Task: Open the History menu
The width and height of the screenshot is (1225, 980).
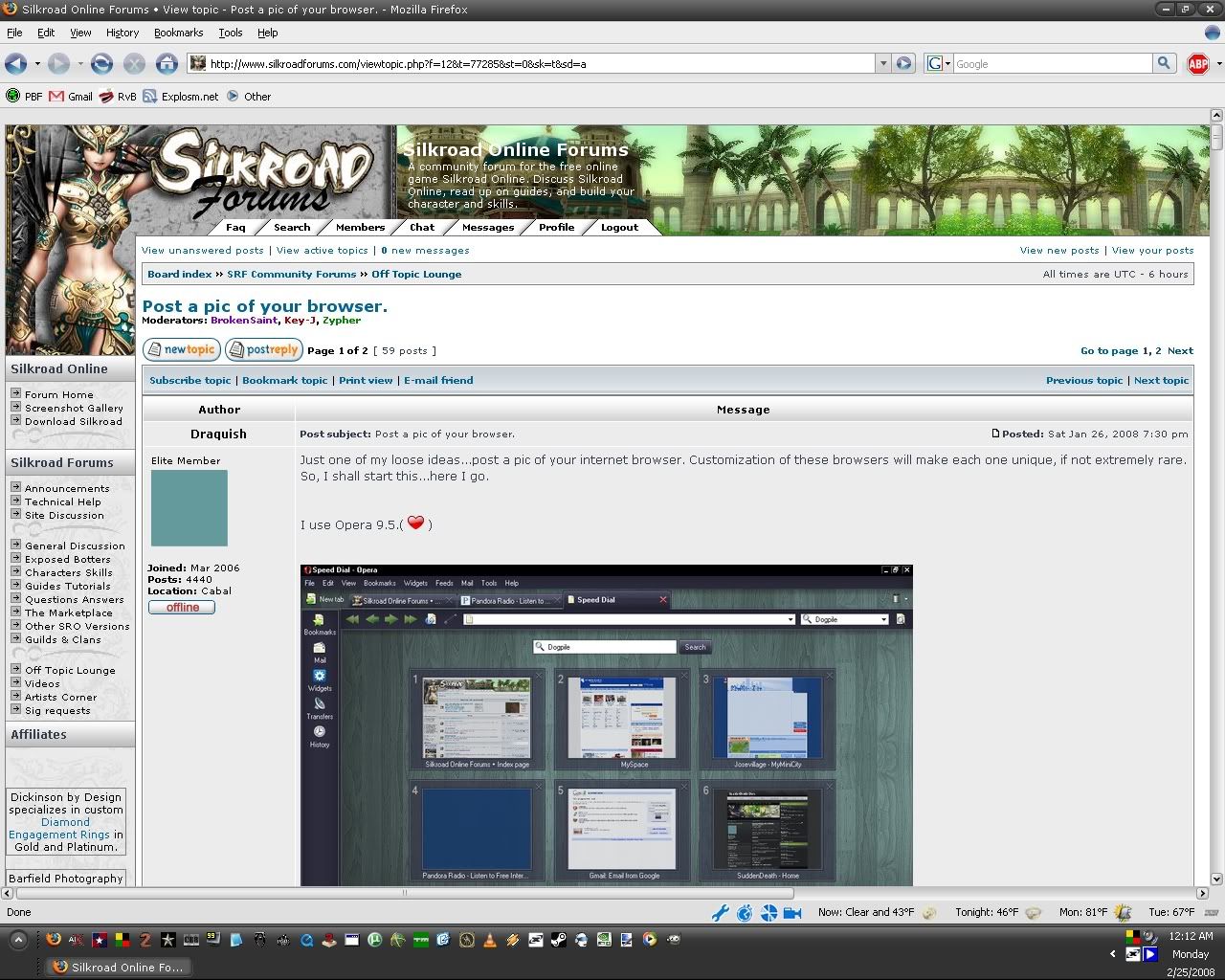Action: pyautogui.click(x=122, y=33)
